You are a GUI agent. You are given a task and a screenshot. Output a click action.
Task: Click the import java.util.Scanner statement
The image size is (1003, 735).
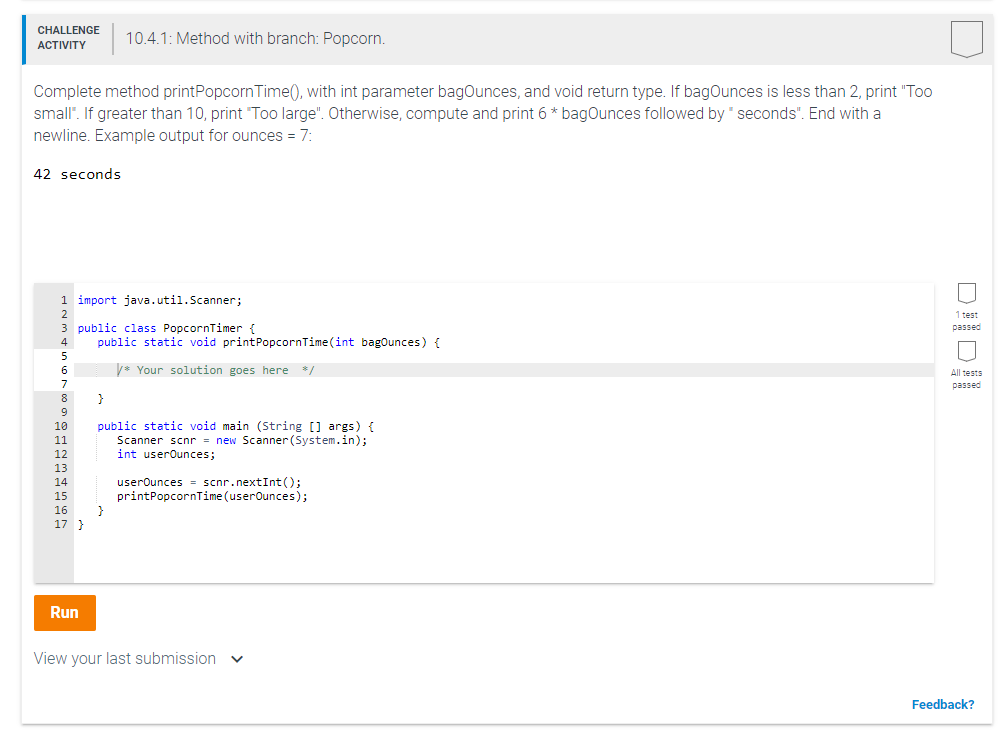(x=160, y=299)
